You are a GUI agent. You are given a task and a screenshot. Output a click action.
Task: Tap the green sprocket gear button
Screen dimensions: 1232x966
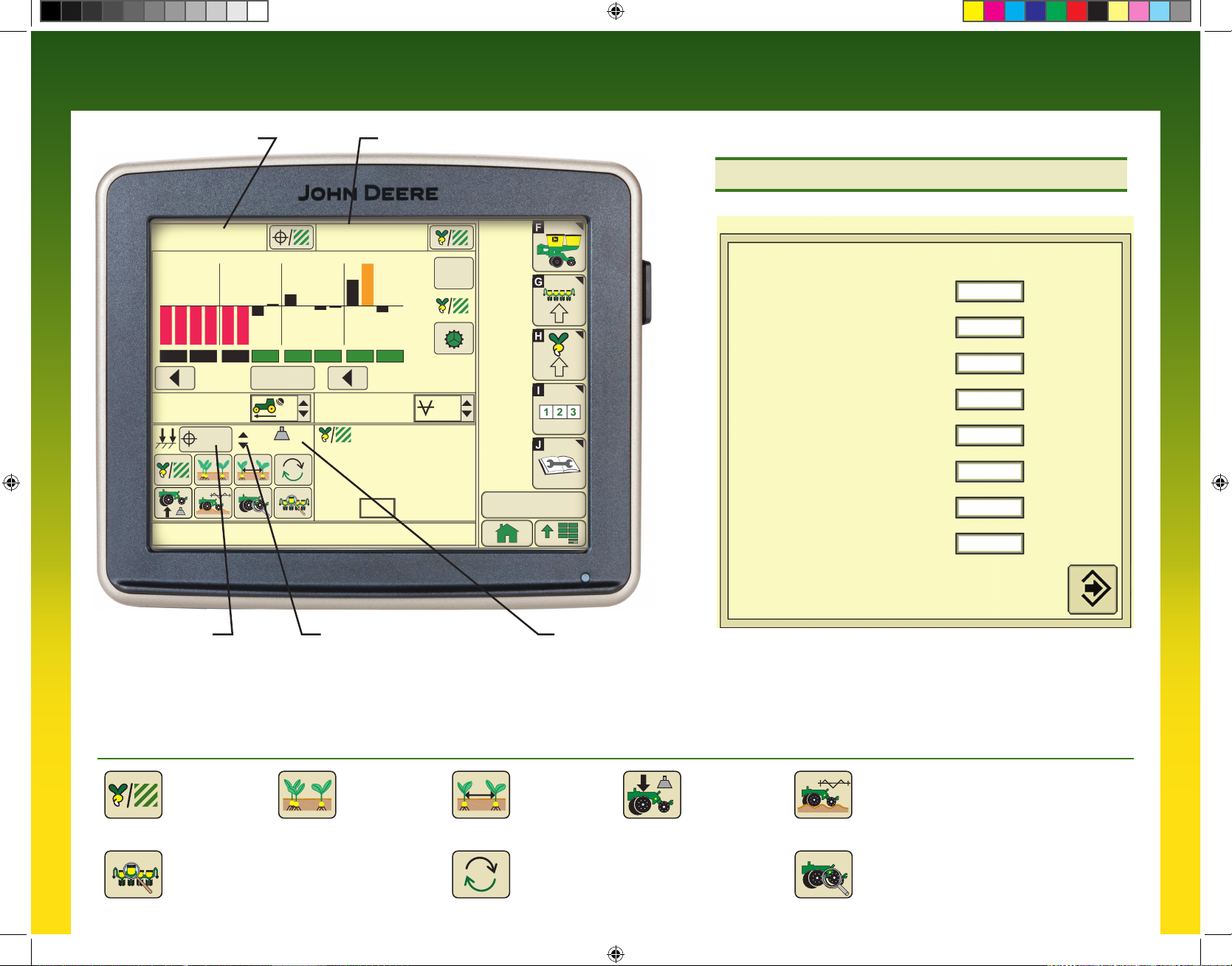(453, 339)
